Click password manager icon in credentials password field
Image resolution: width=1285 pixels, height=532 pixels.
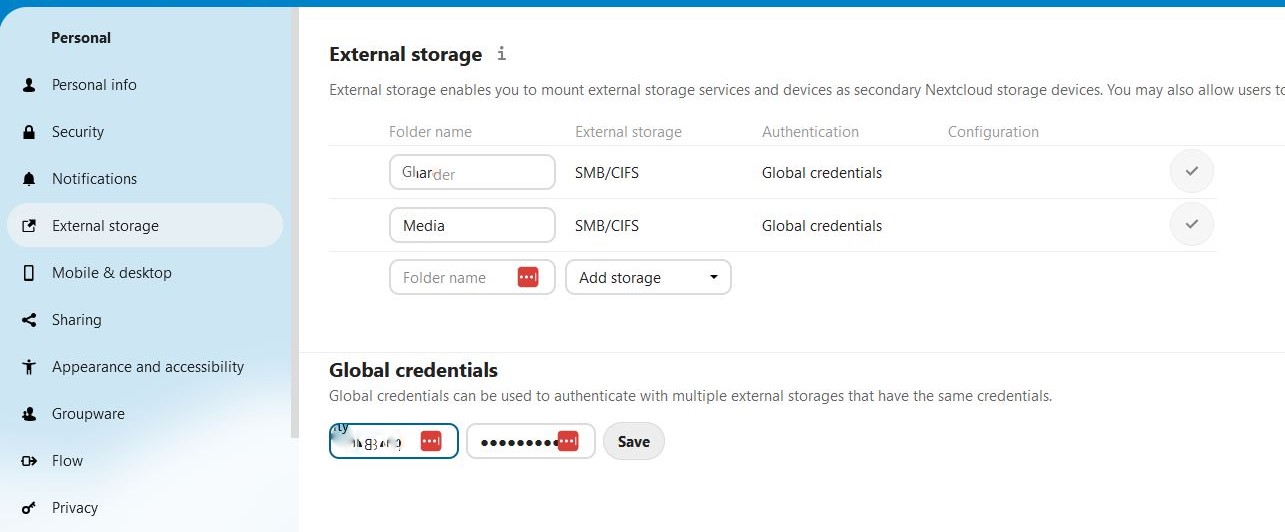[568, 441]
